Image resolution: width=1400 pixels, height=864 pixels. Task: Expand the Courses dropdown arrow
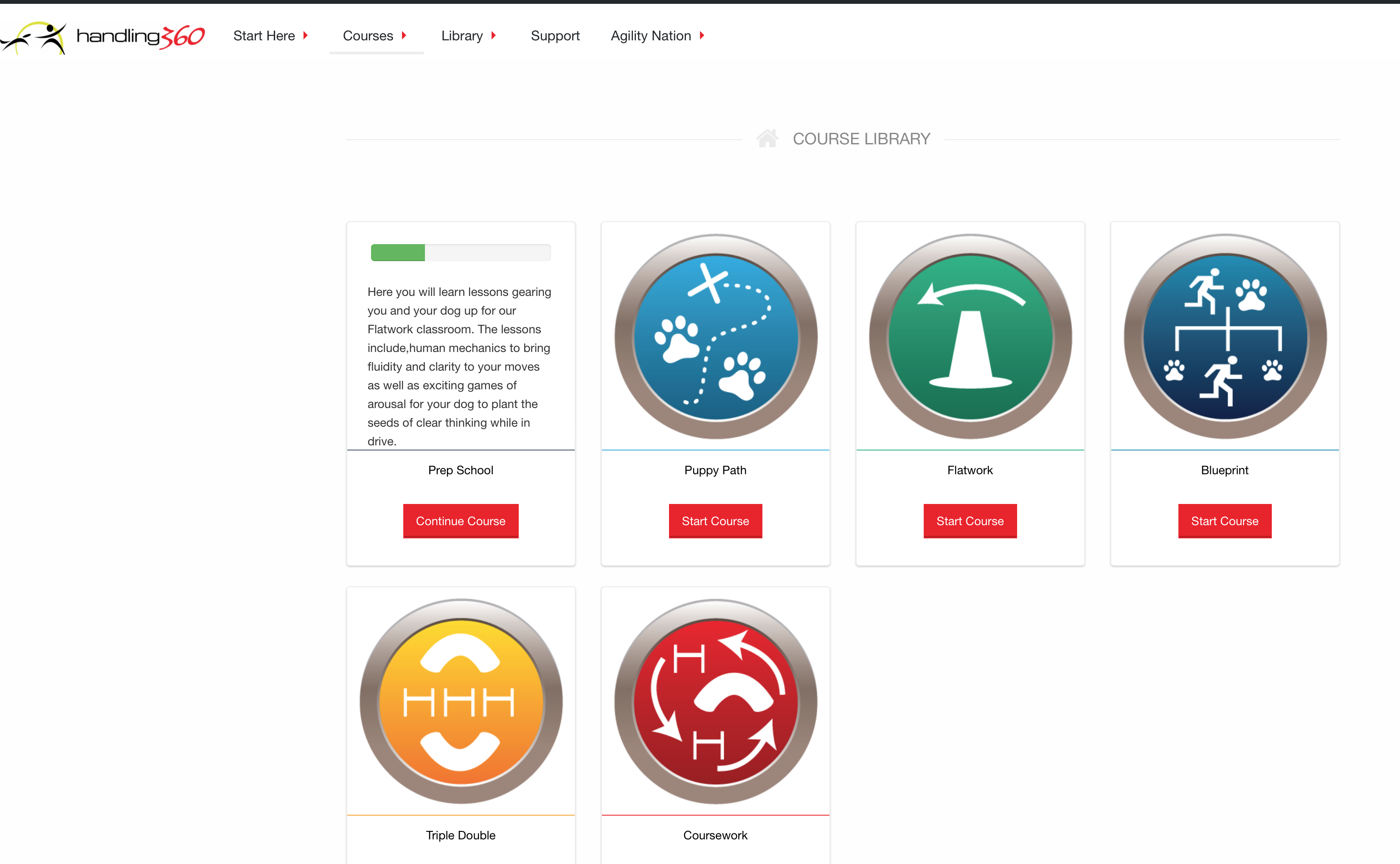(404, 35)
